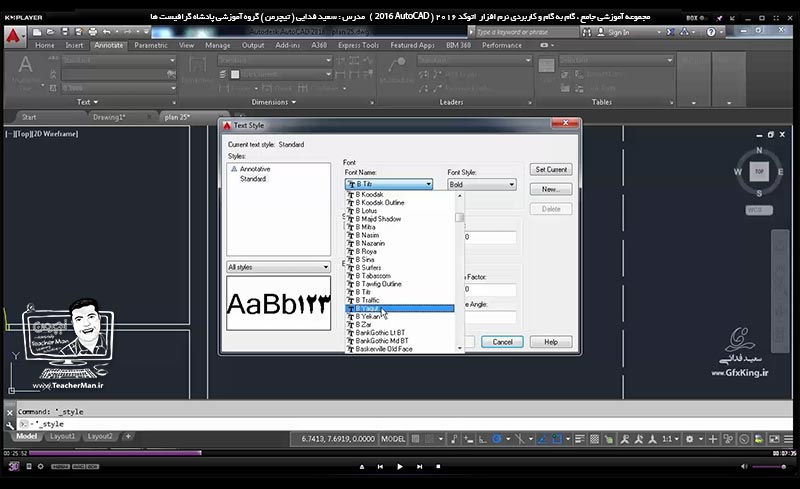Click the Cancel button in Text Style

pos(502,341)
